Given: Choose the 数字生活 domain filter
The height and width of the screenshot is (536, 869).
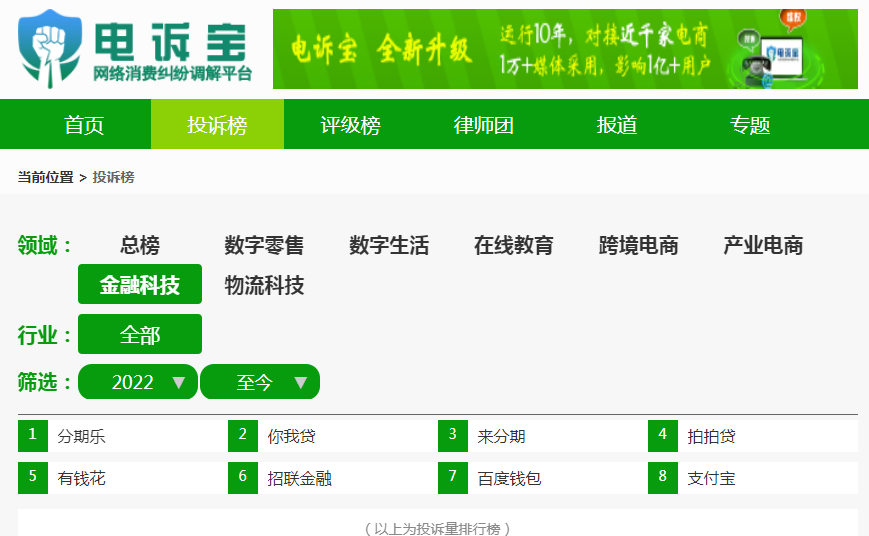Looking at the screenshot, I should [389, 245].
